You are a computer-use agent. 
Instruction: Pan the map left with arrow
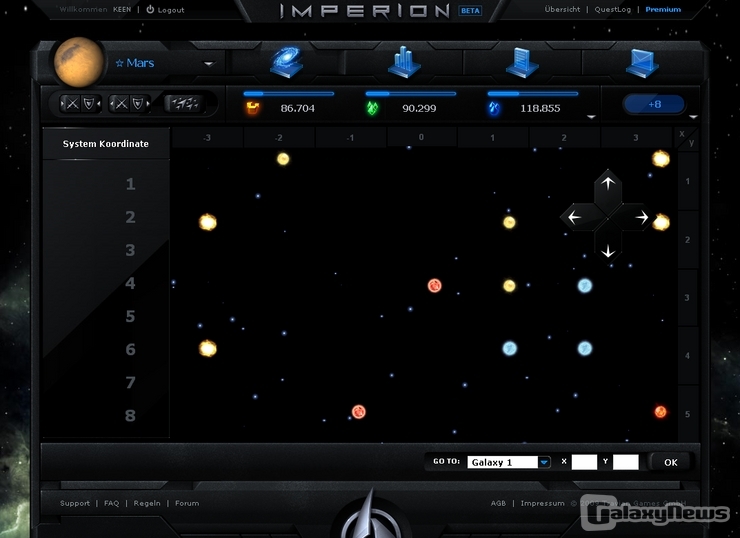pos(575,217)
